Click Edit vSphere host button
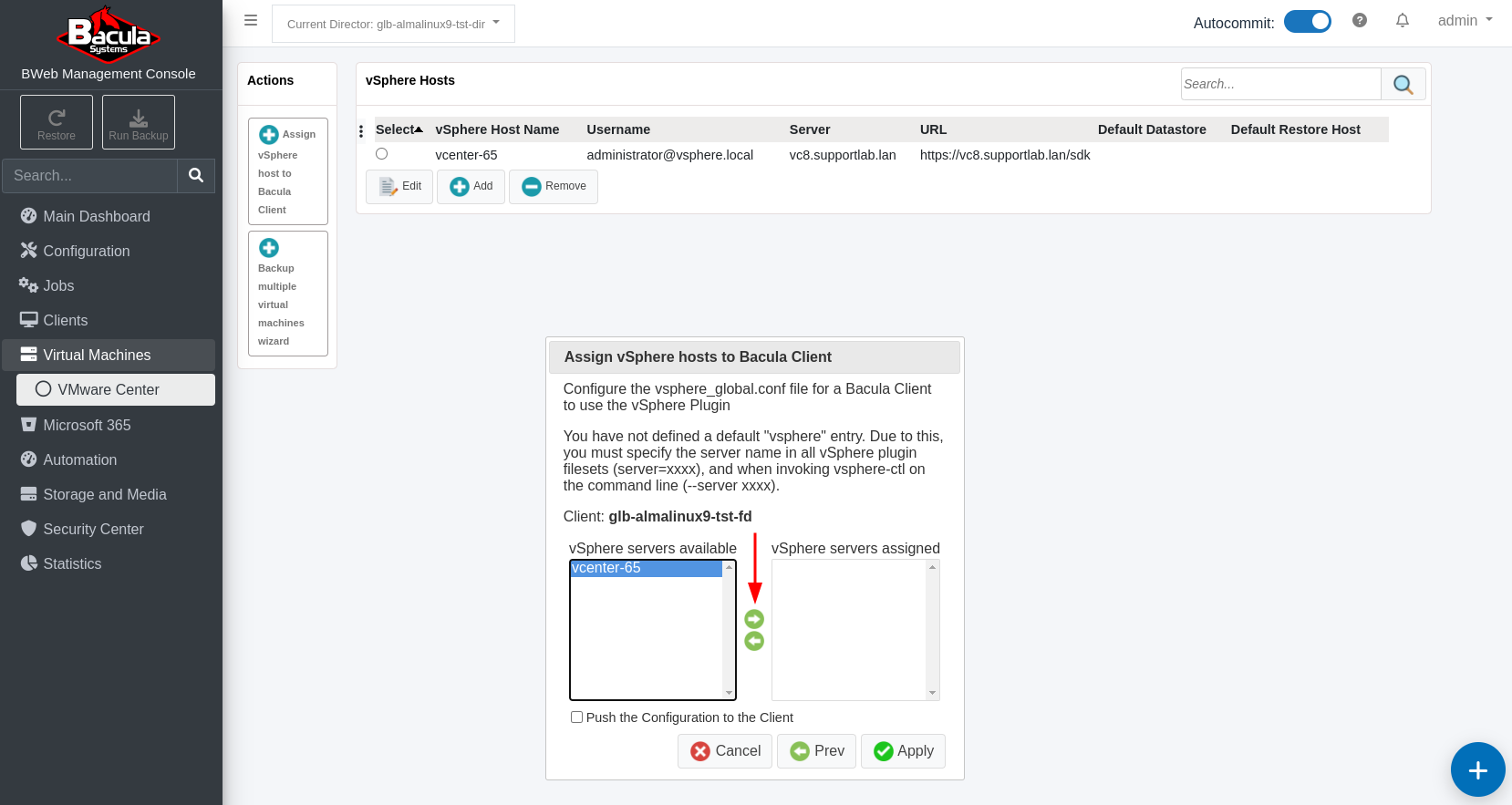This screenshot has height=805, width=1512. click(399, 187)
